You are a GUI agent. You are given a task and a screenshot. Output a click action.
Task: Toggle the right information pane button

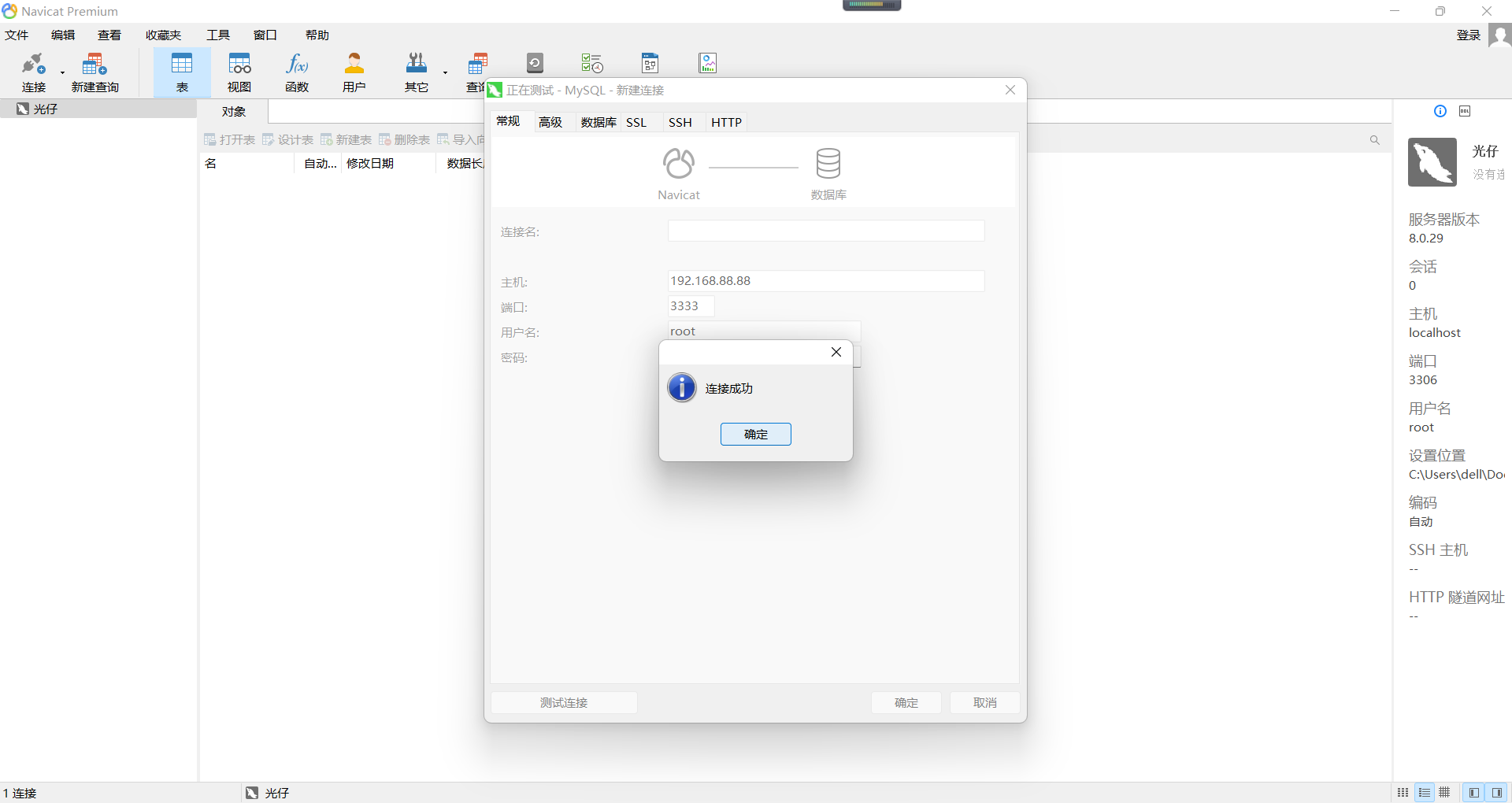1497,793
